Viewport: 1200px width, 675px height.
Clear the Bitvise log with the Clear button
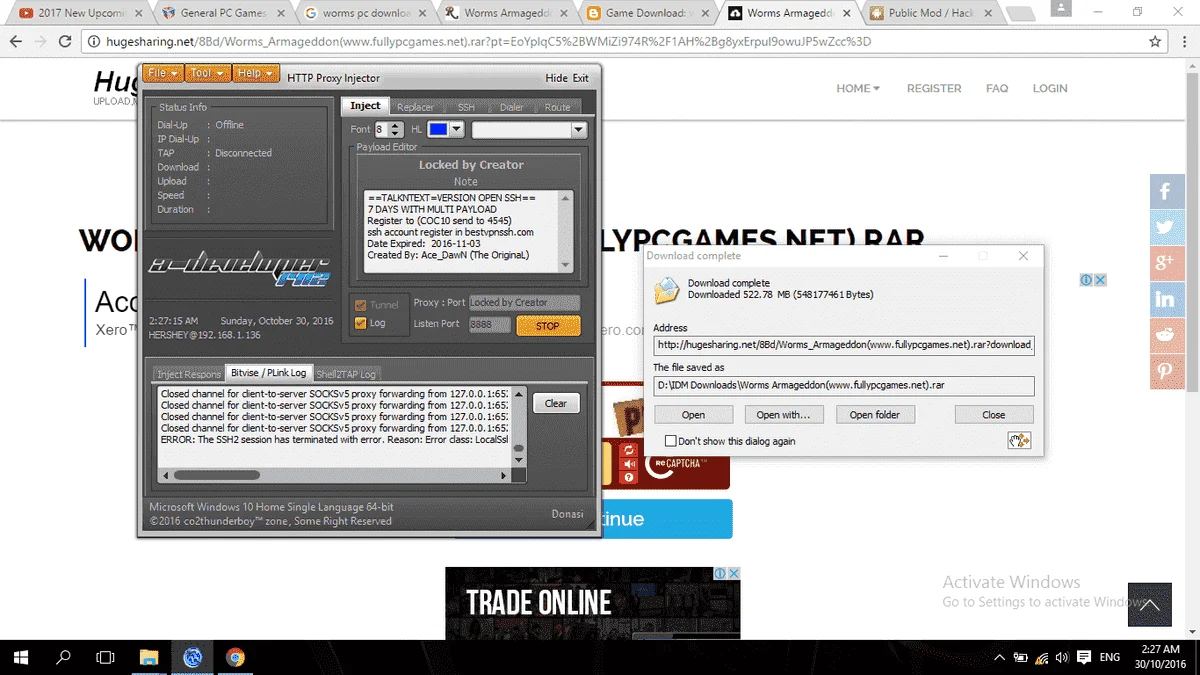(556, 403)
